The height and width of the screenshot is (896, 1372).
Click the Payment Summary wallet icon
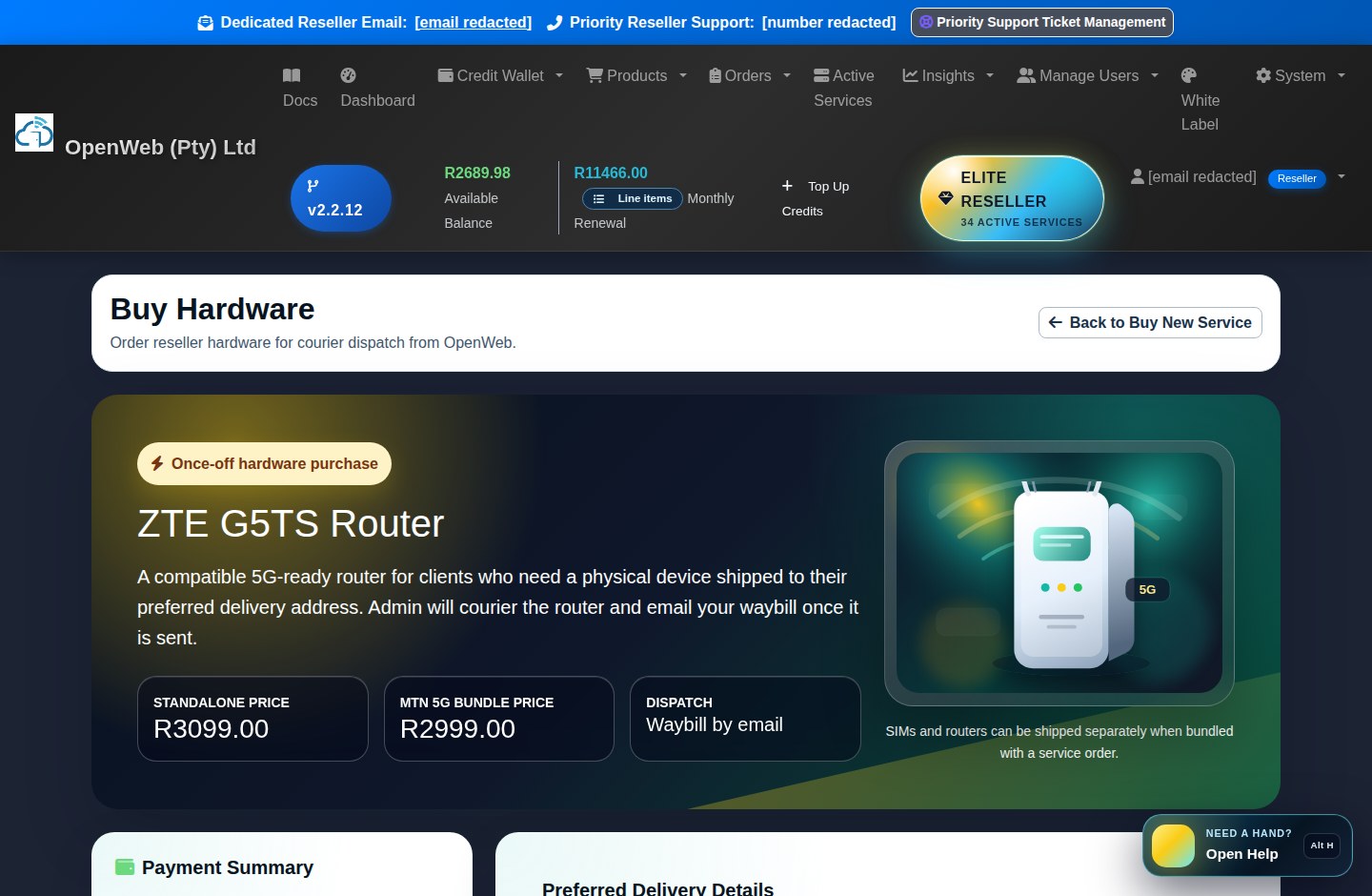125,866
